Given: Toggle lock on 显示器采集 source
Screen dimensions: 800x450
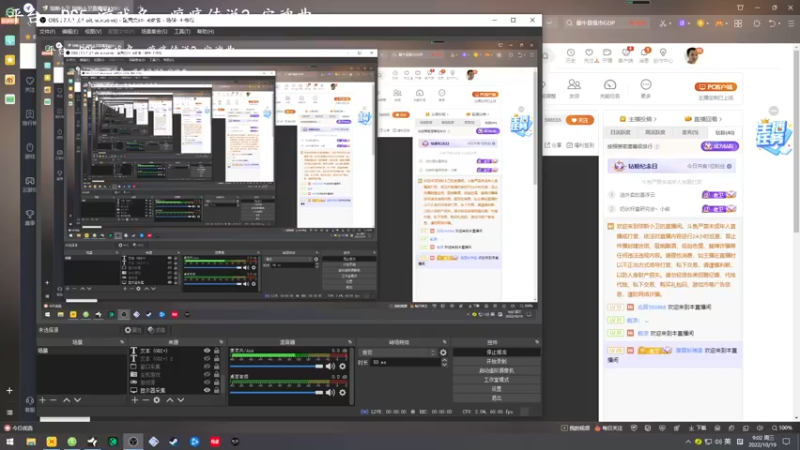Looking at the screenshot, I should click(216, 390).
